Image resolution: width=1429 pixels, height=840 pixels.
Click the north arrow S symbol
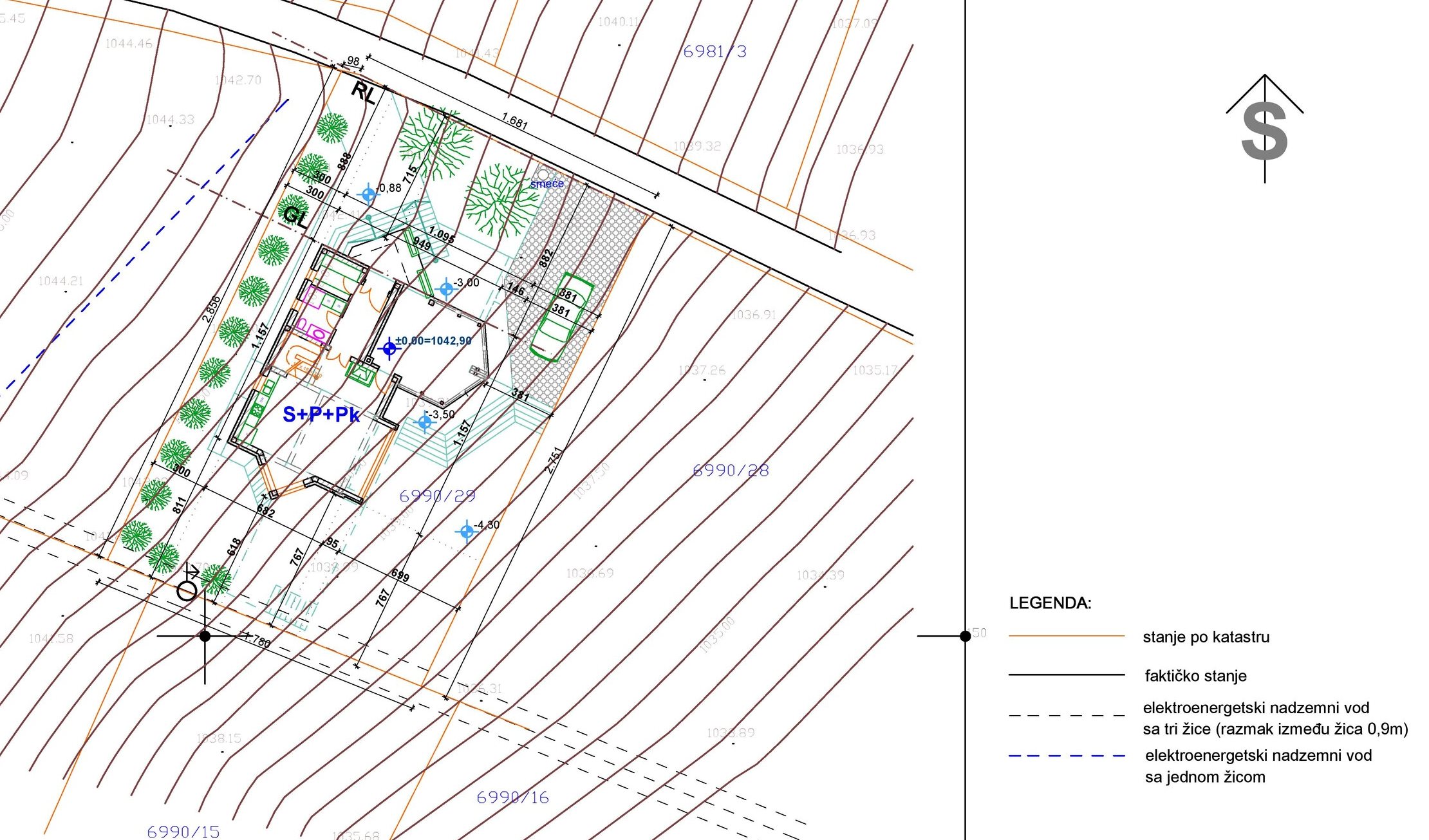1264,132
